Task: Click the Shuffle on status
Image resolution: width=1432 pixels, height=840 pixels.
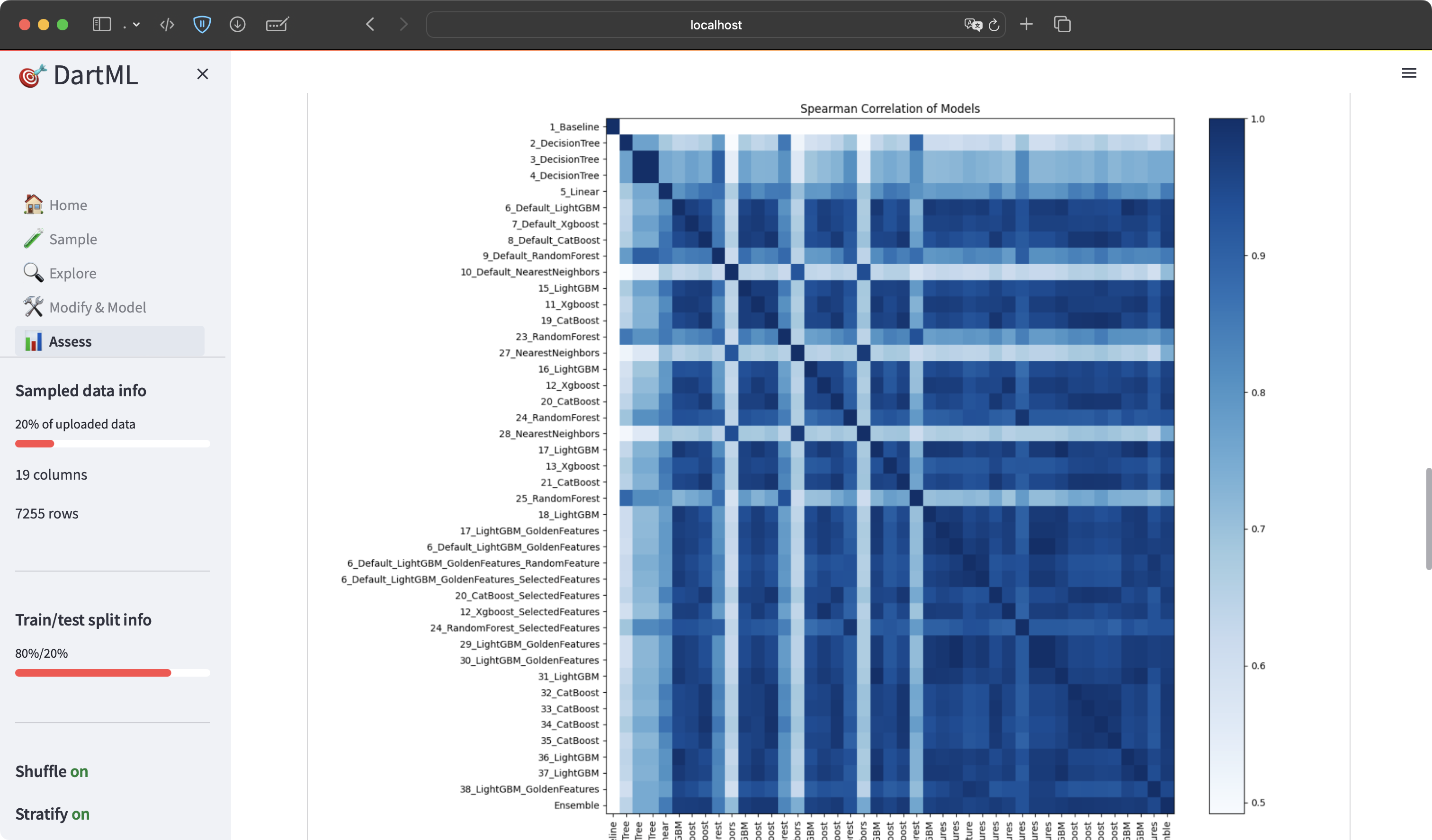Action: click(52, 772)
